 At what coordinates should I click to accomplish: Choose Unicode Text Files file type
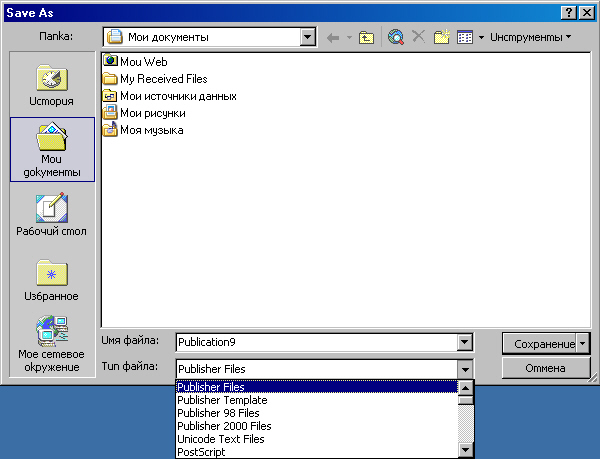point(220,439)
